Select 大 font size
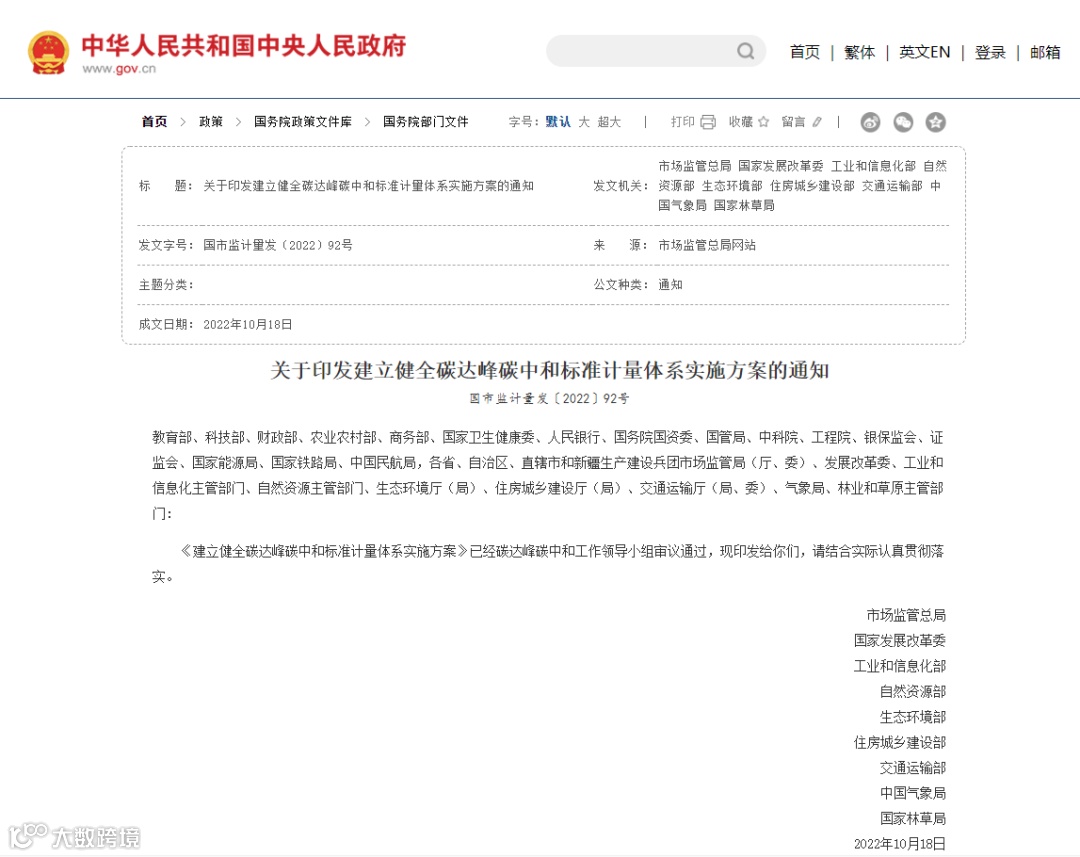This screenshot has height=857, width=1080. [x=584, y=122]
